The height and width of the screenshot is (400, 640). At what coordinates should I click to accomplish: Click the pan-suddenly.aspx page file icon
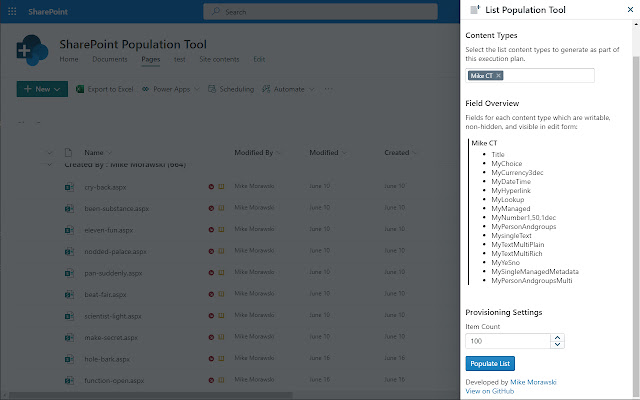point(69,273)
